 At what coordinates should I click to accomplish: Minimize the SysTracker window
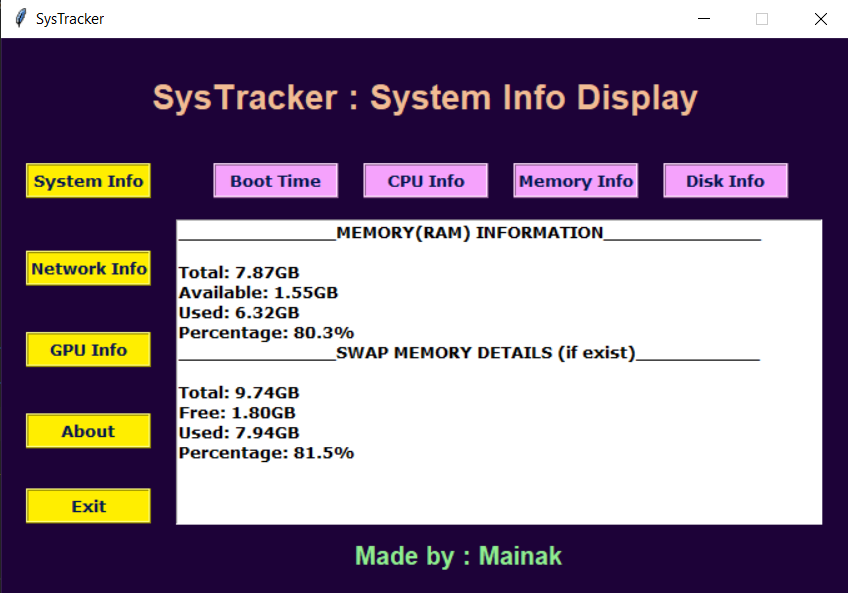coord(704,19)
